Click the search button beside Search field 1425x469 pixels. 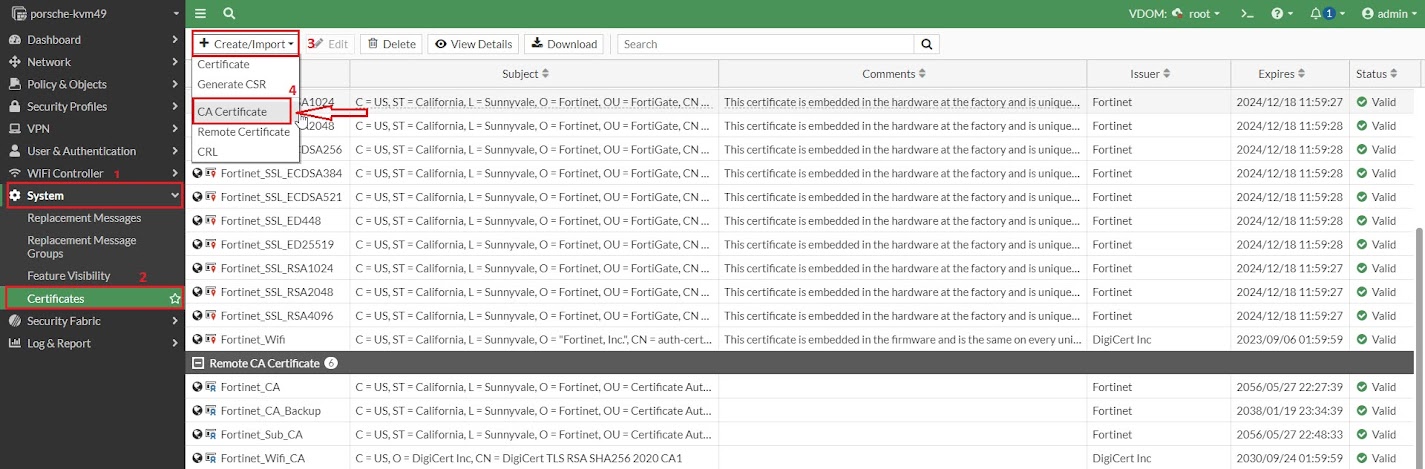927,44
